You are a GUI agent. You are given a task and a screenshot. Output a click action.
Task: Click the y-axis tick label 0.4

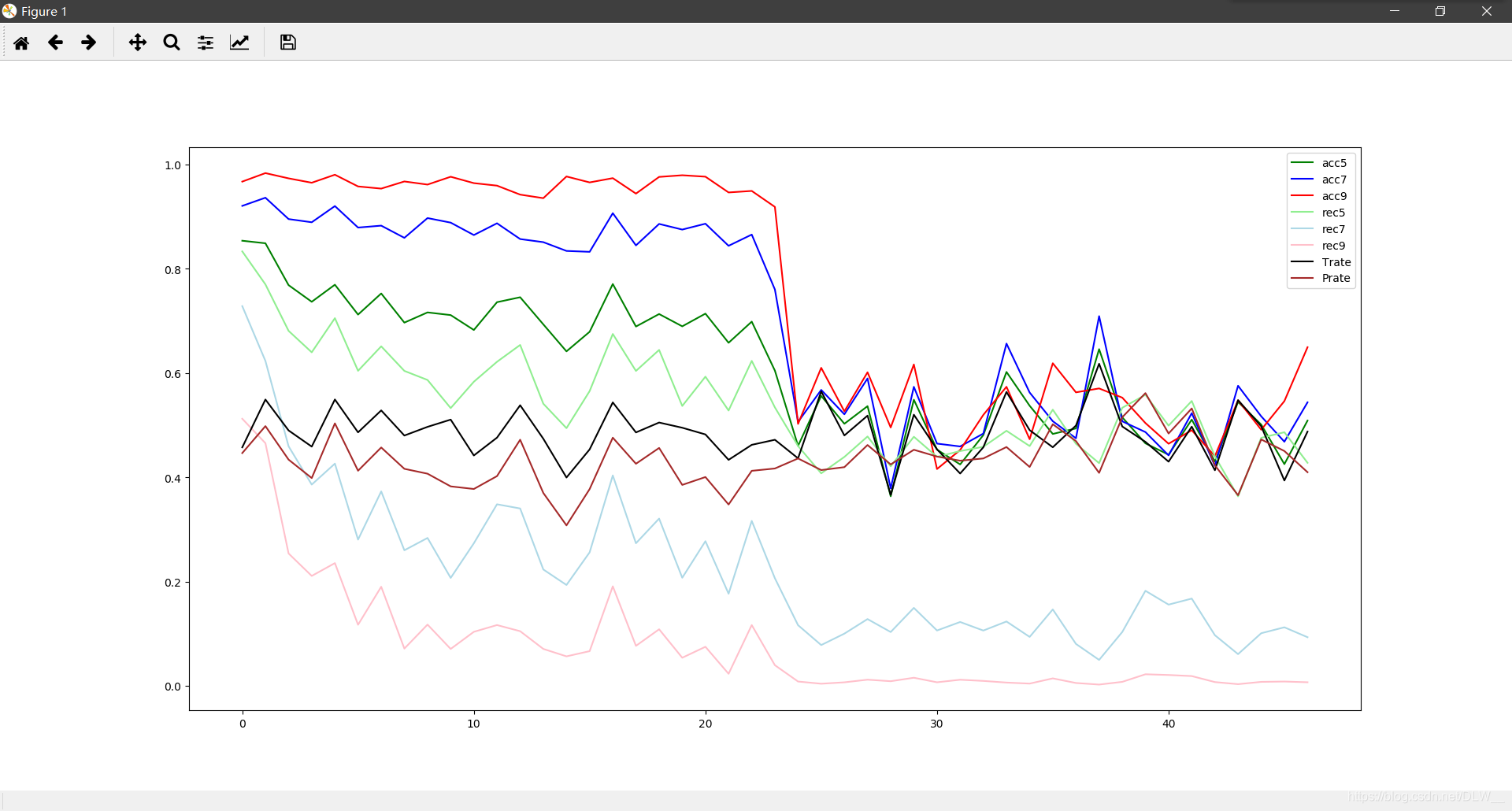(172, 479)
